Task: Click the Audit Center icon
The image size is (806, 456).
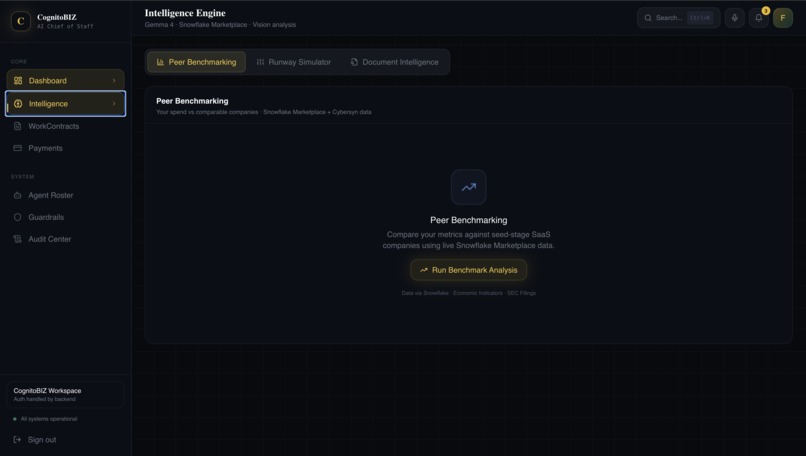Action: tap(17, 239)
